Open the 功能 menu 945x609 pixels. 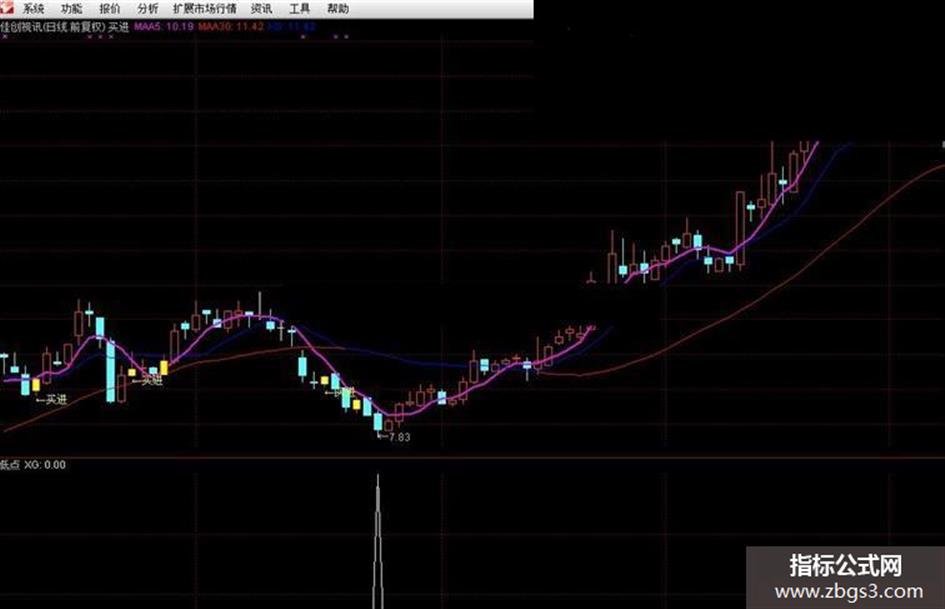(x=71, y=8)
